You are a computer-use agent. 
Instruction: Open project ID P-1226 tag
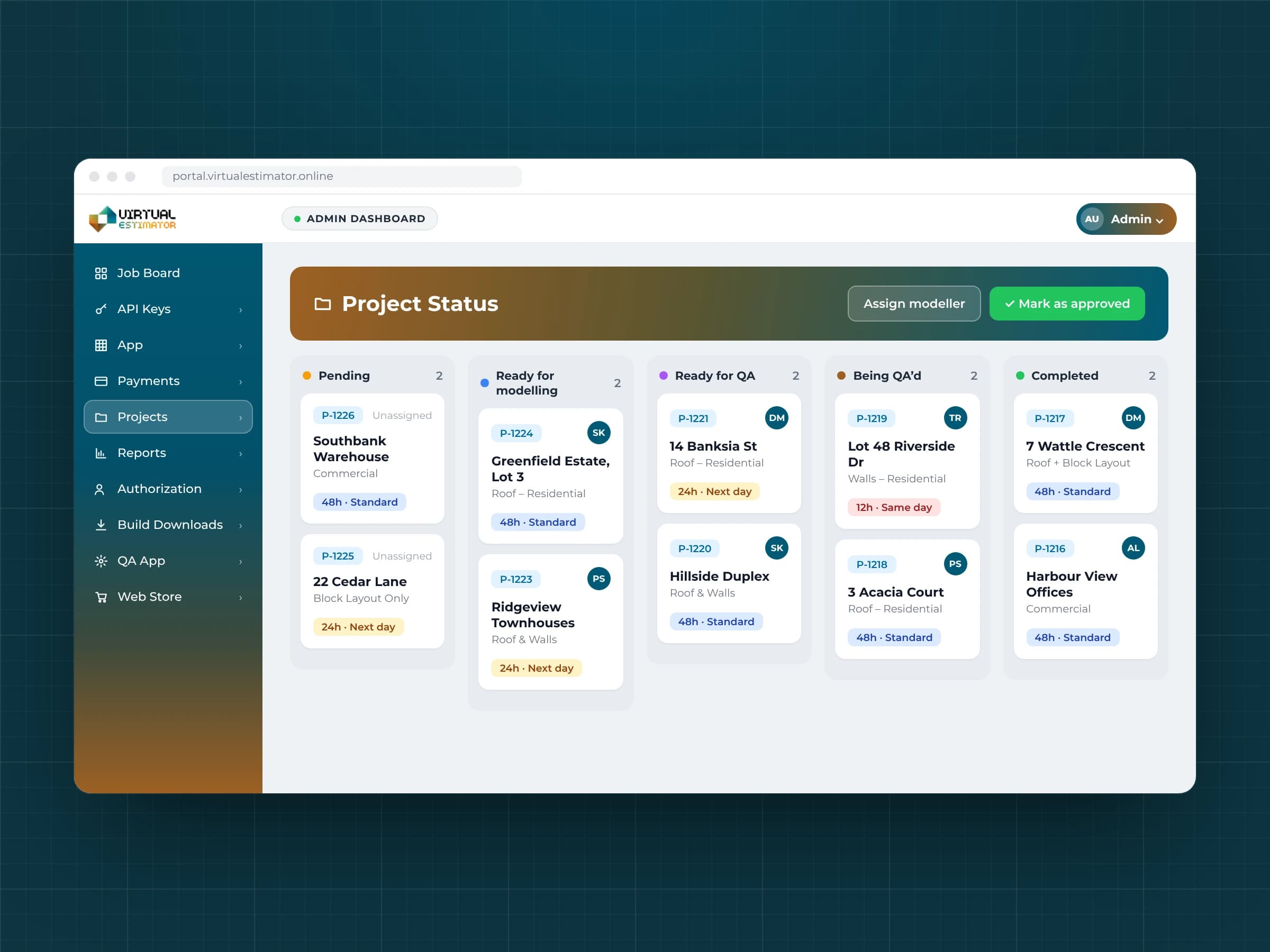coord(338,415)
